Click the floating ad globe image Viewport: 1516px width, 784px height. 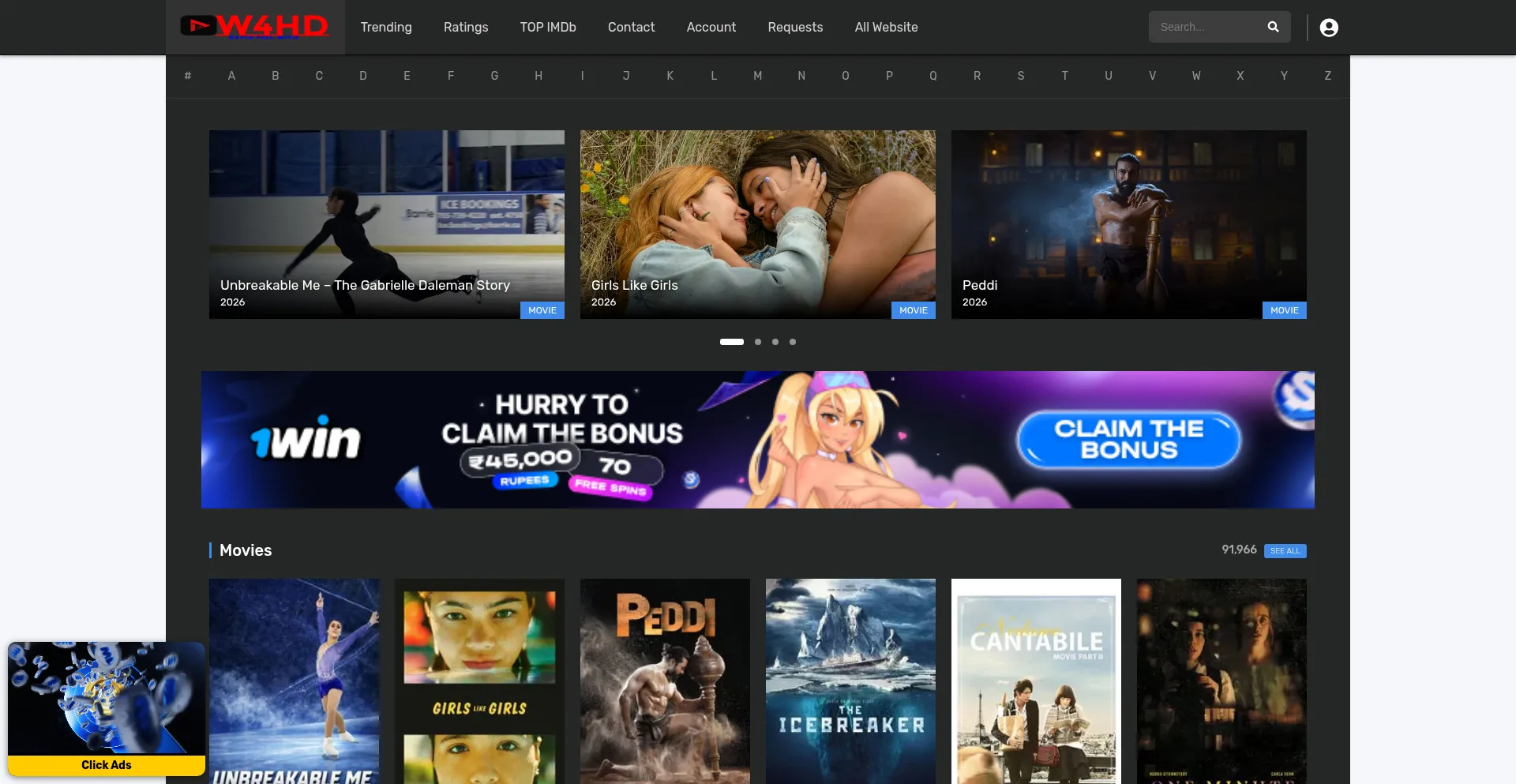tap(107, 698)
